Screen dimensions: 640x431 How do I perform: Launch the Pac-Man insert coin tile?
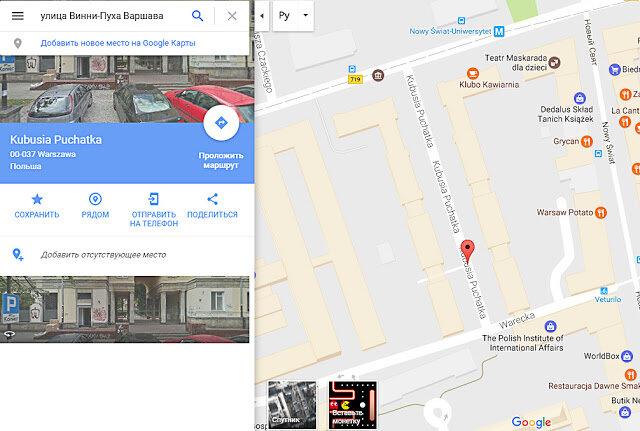pyautogui.click(x=353, y=404)
